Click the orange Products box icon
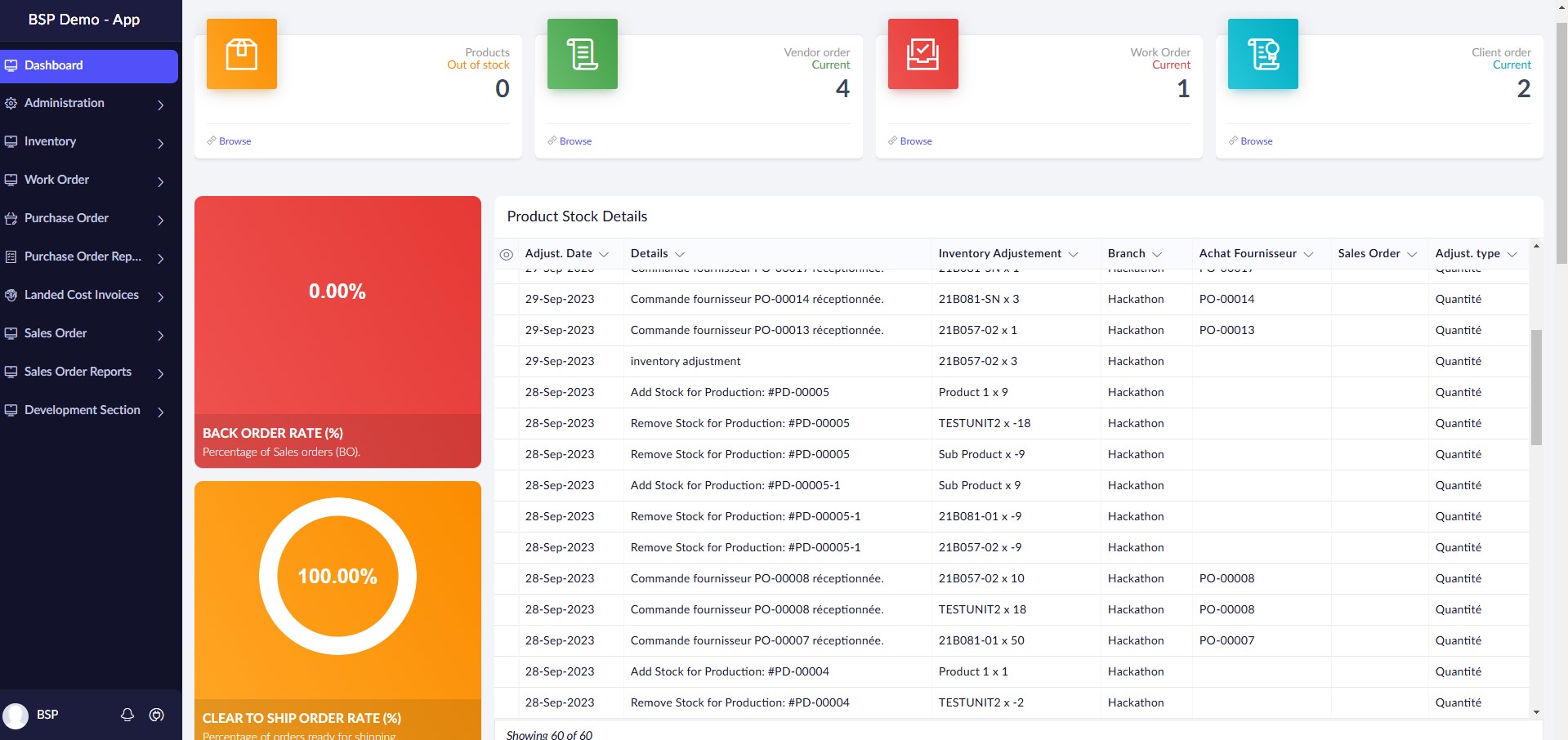The width and height of the screenshot is (1568, 740). [241, 54]
